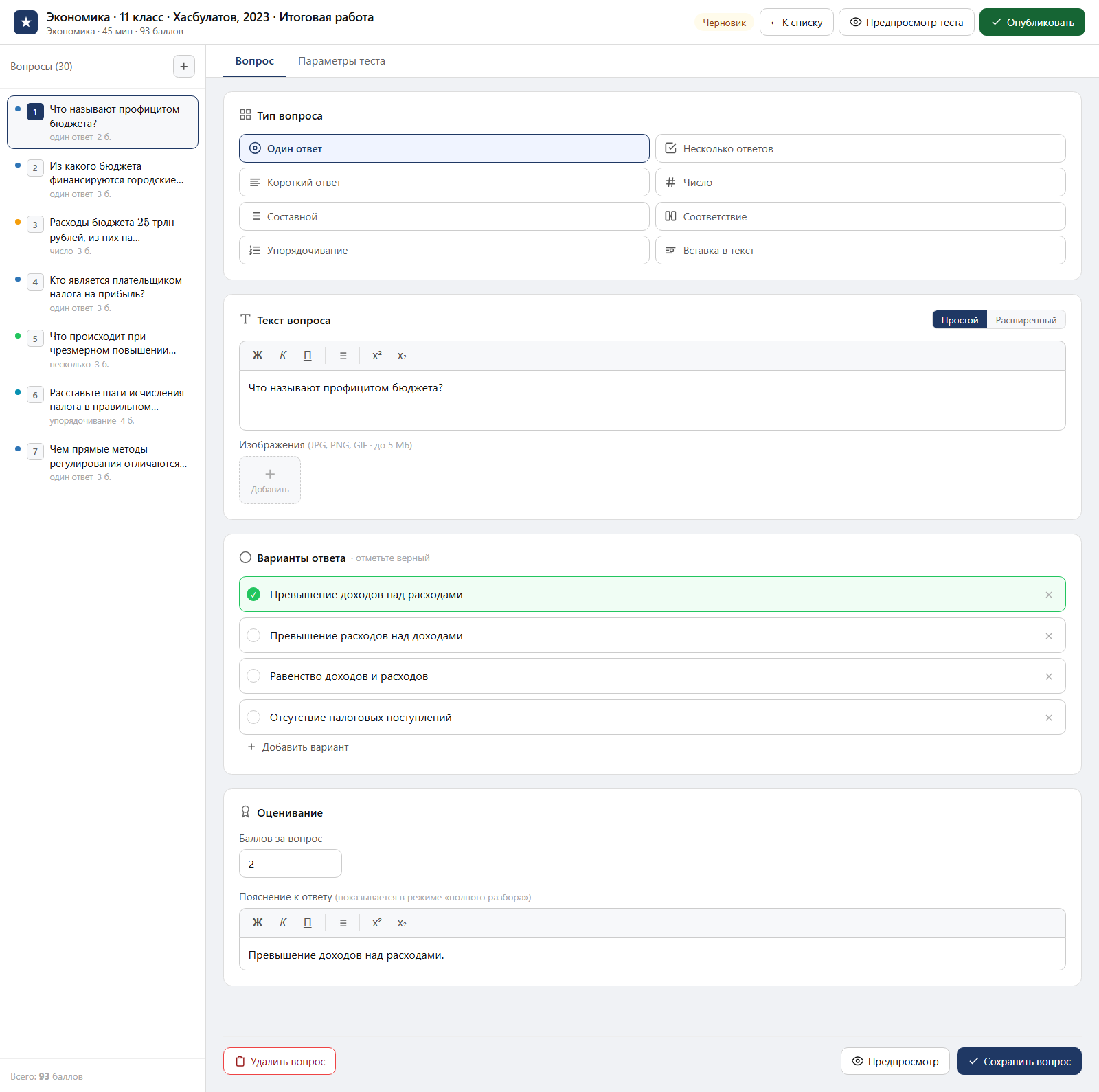Image resolution: width=1099 pixels, height=1092 pixels.
Task: Click the 'Баллов за вопрос' input field
Action: point(290,863)
